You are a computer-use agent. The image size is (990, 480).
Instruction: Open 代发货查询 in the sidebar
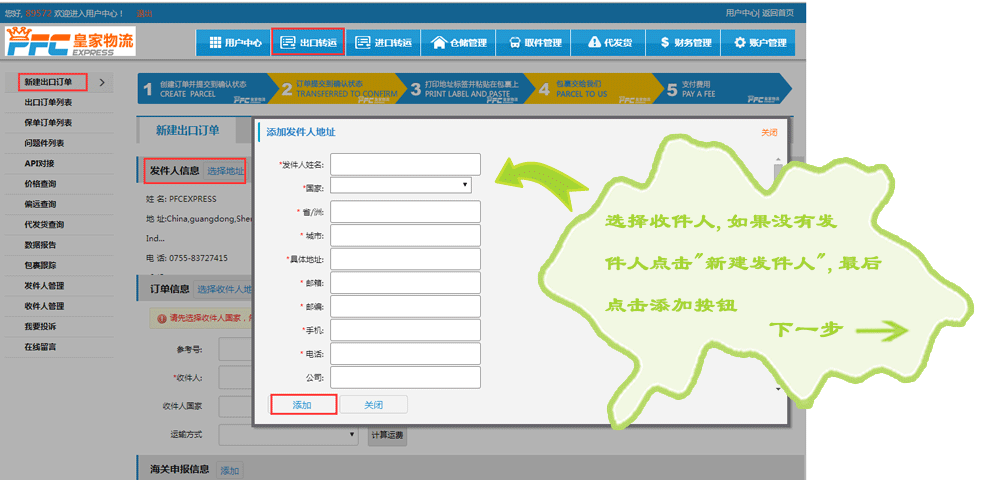44,224
